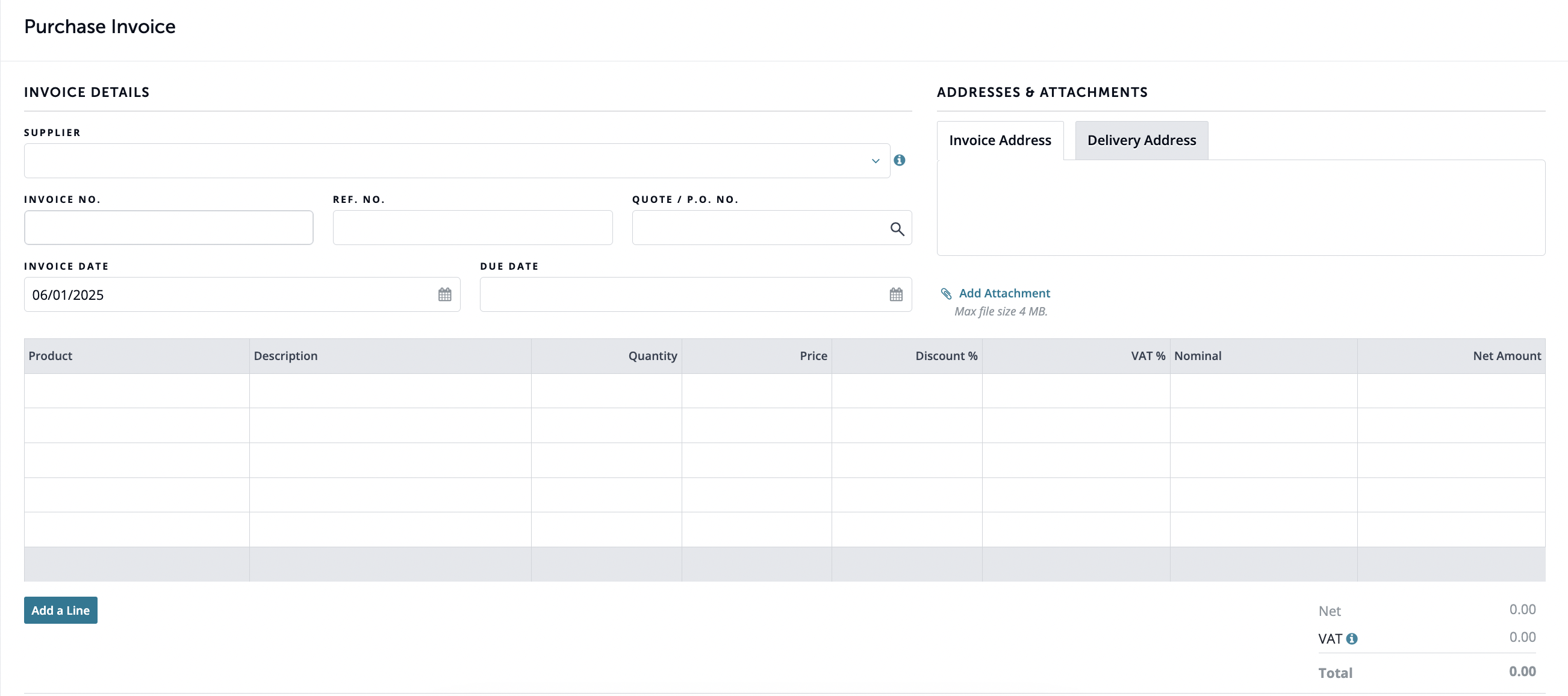Click the Product column header
1568x696 pixels.
click(136, 356)
